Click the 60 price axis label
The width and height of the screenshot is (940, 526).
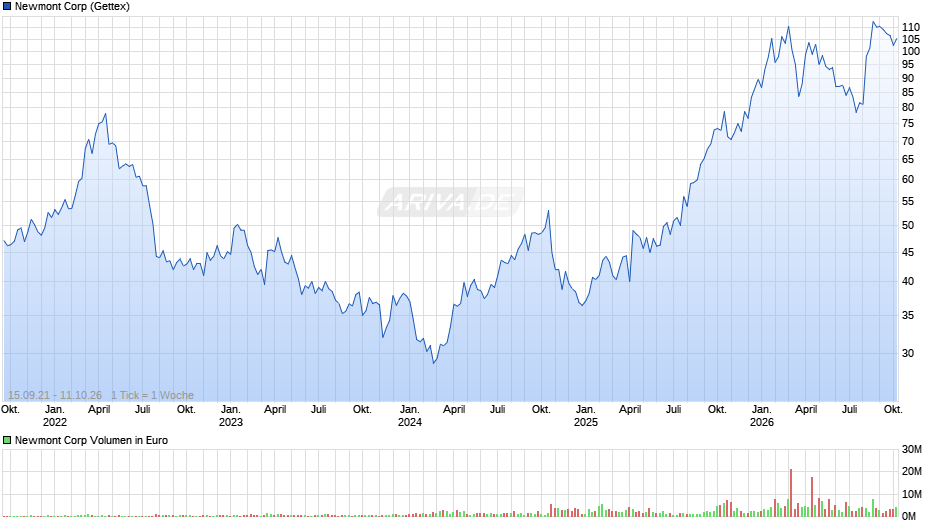[x=908, y=179]
